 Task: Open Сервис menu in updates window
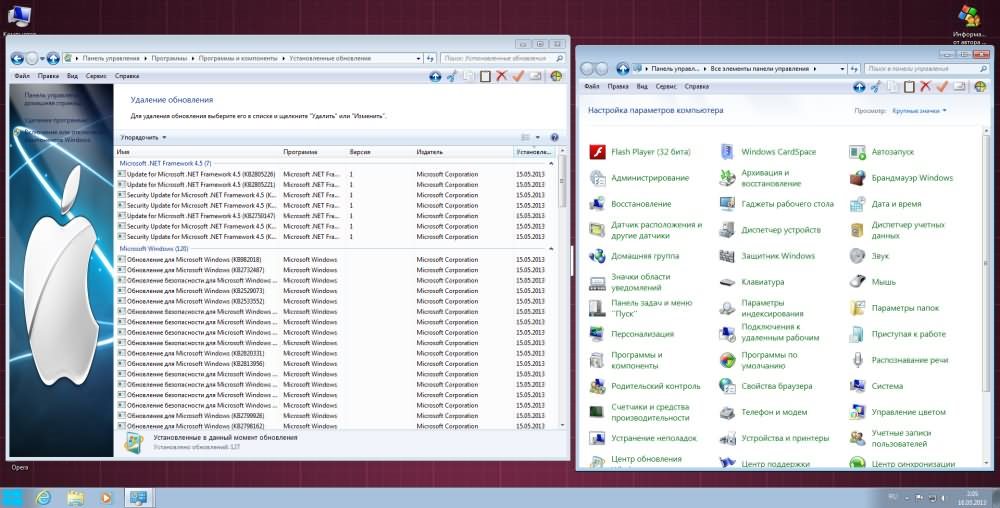pos(96,76)
